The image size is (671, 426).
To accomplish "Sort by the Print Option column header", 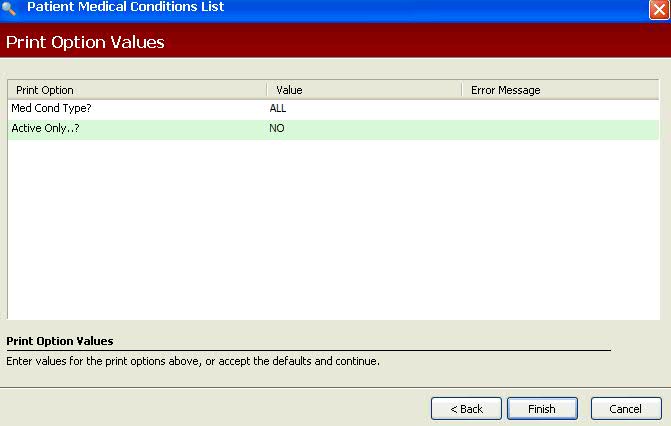I will (x=136, y=90).
